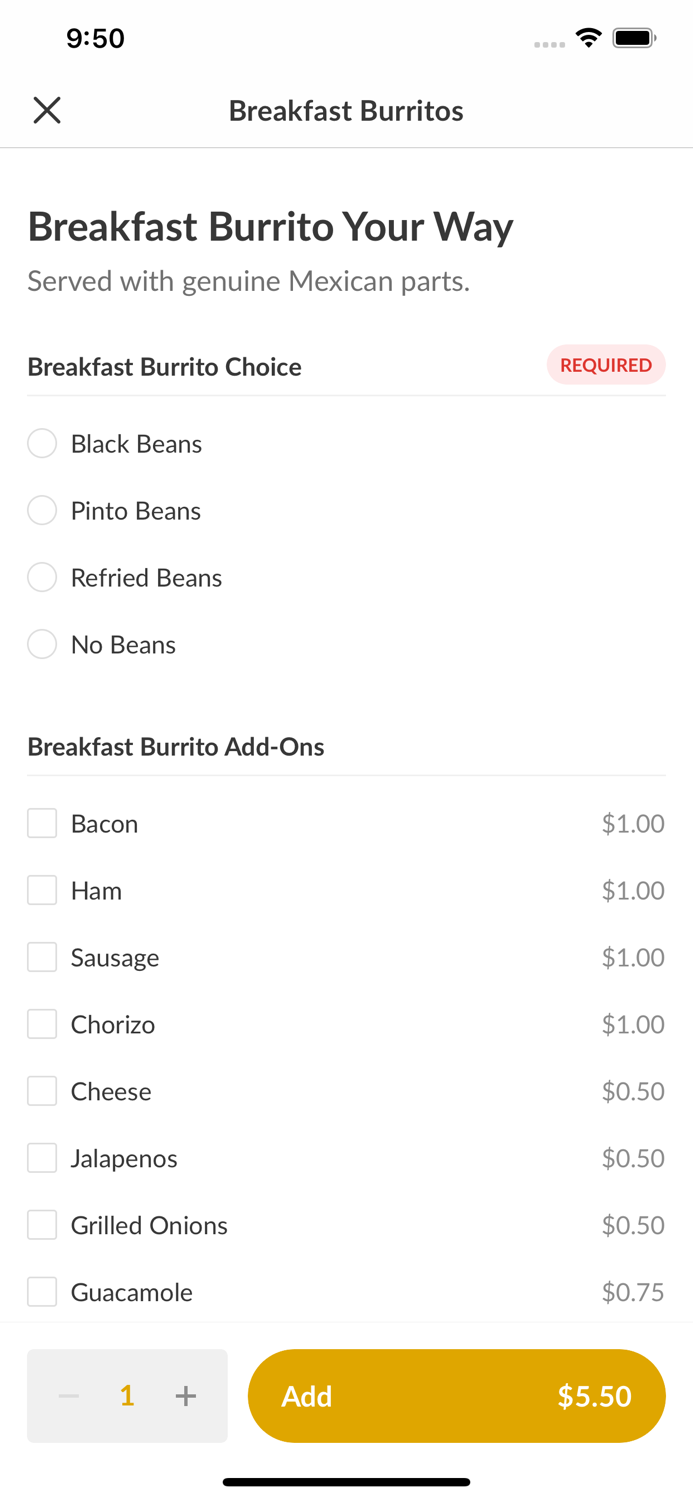Tap the Add button to place order
693x1500 pixels.
point(457,1396)
